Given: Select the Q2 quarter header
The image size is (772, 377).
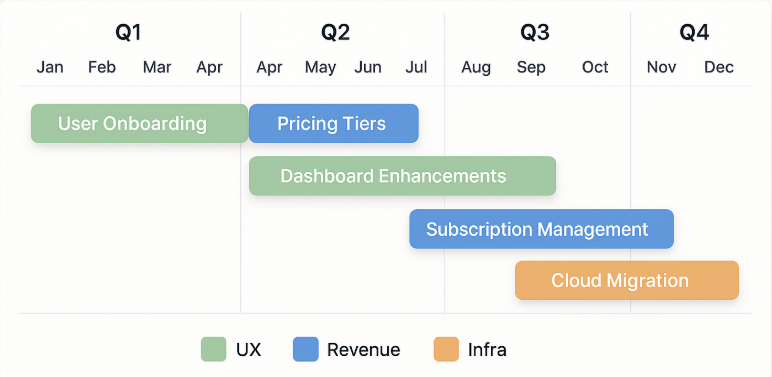Looking at the screenshot, I should [335, 32].
